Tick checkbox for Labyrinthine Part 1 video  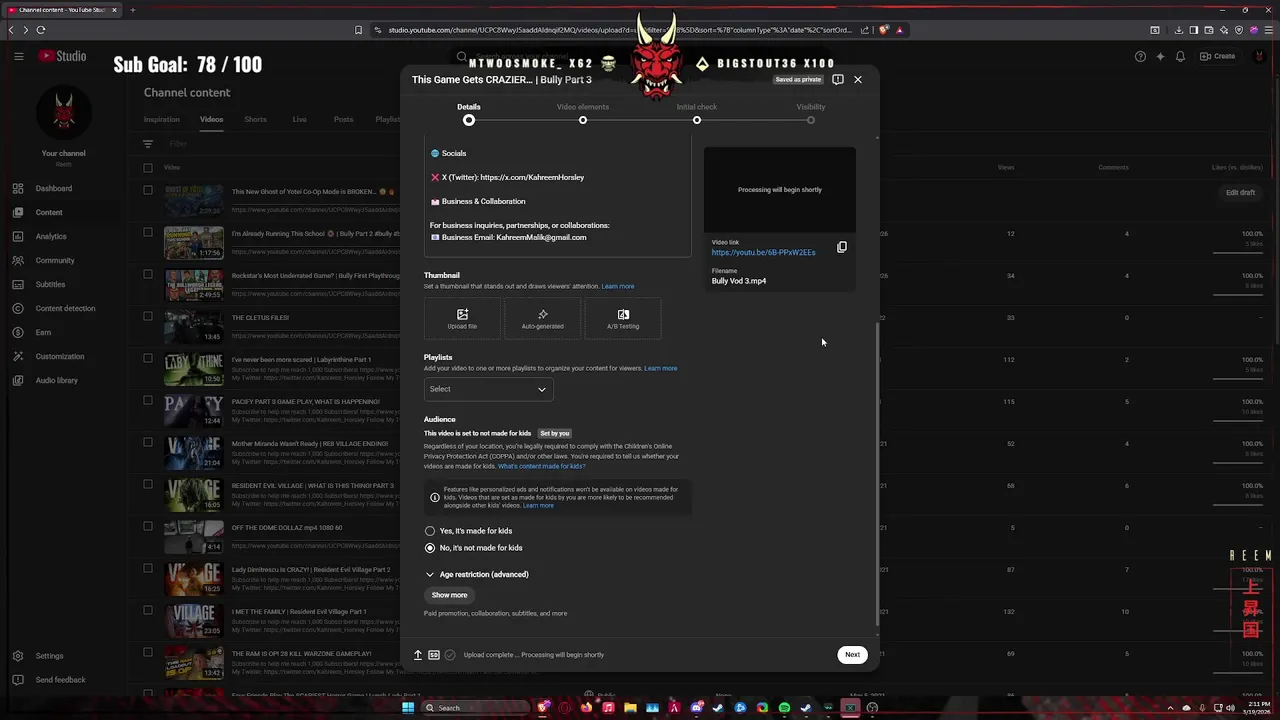coord(148,358)
